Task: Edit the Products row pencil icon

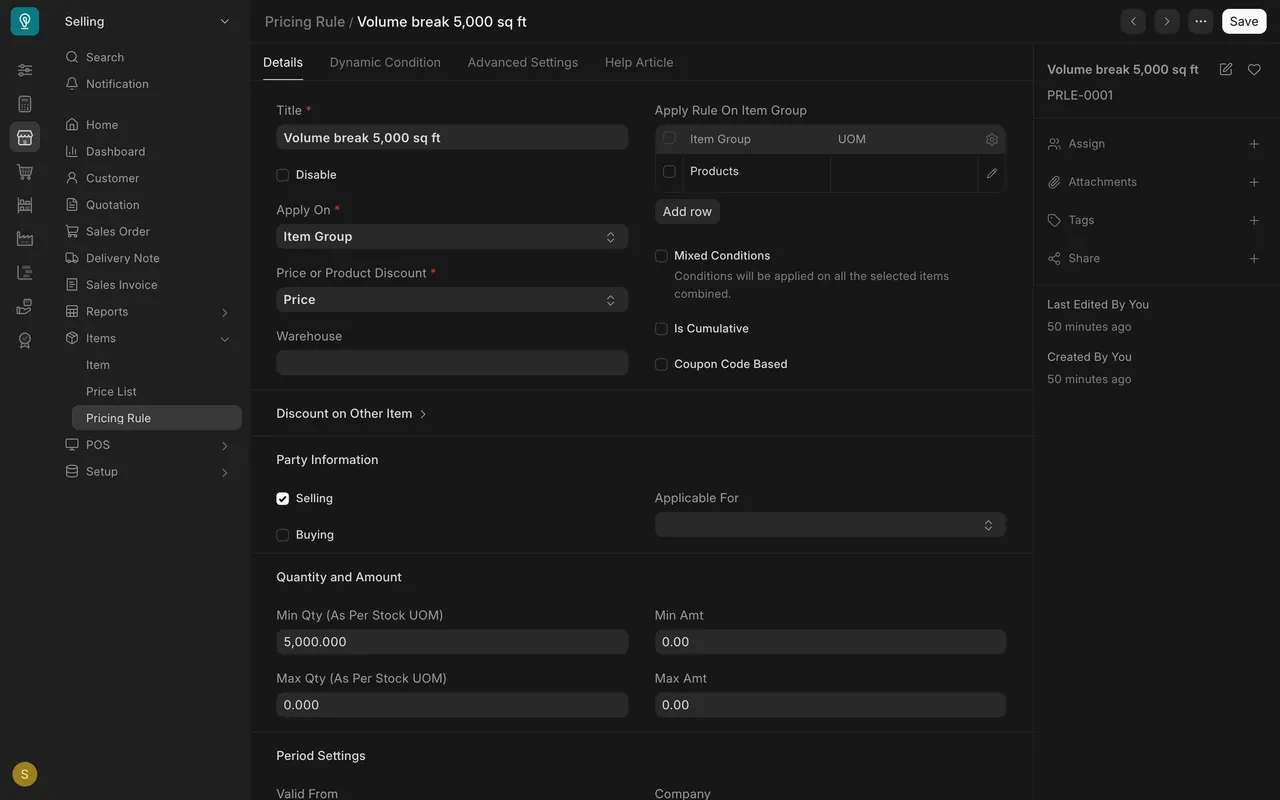Action: [x=992, y=173]
